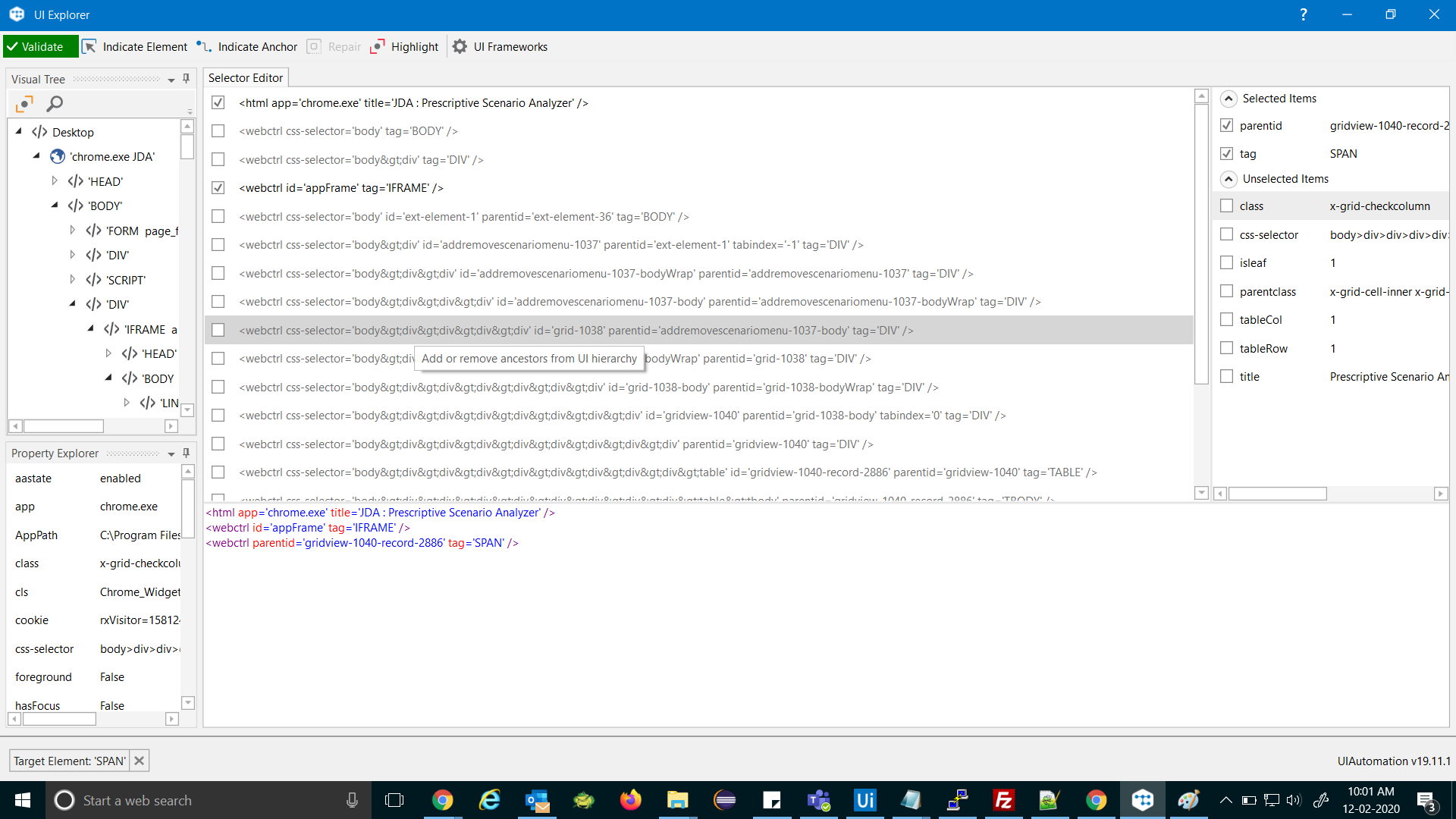Expand the 'HEAD' node under chrome.exe JDA

click(x=55, y=181)
